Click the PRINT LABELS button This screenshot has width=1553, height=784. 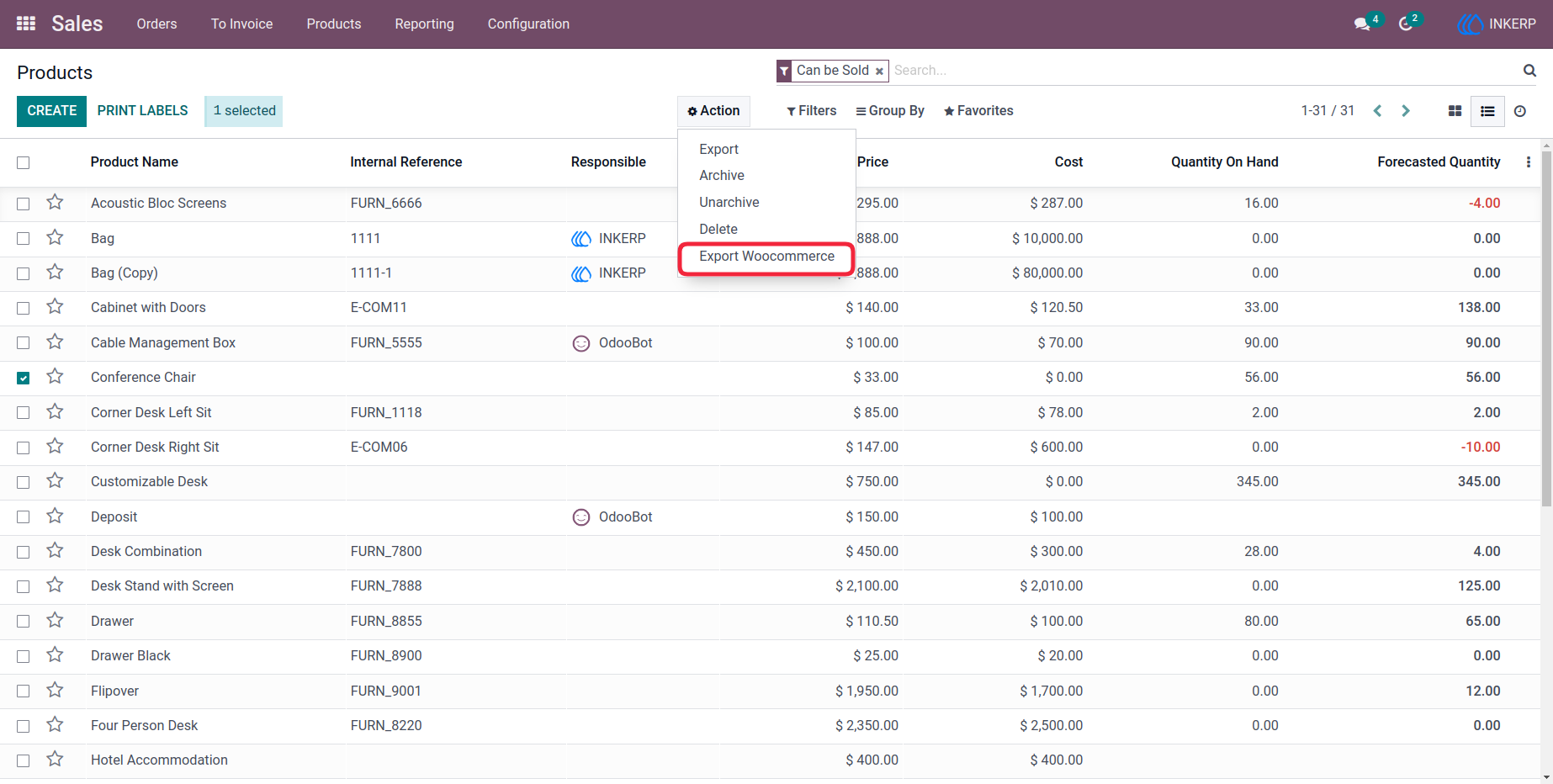(143, 111)
